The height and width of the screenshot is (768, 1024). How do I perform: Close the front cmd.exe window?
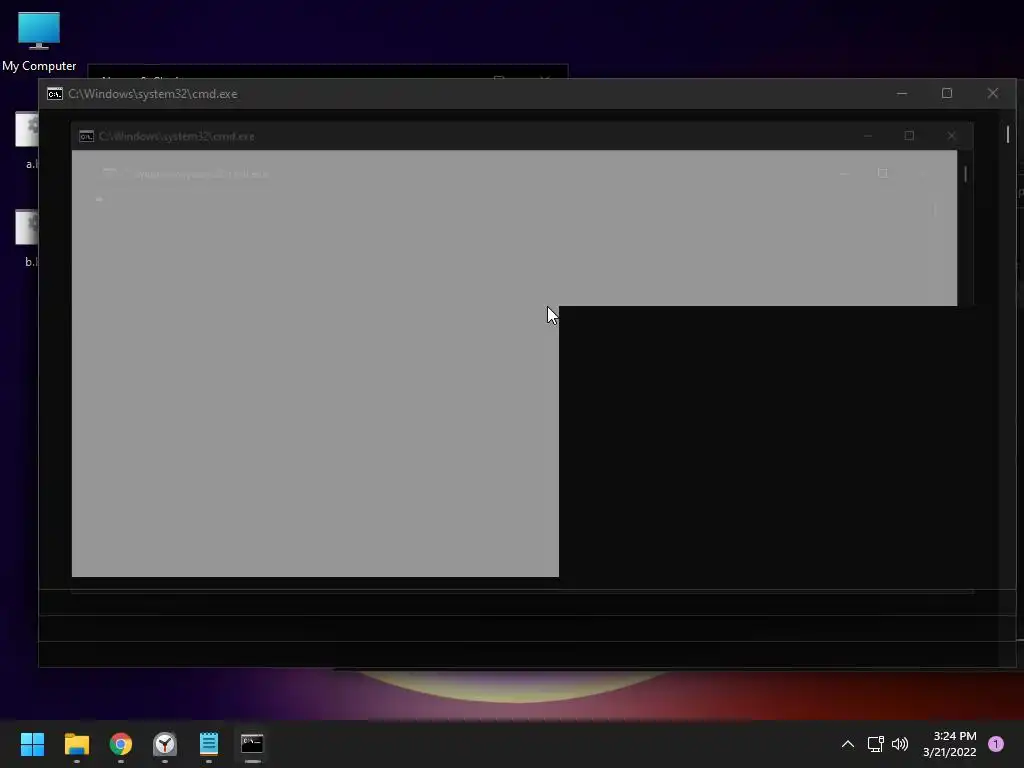(x=993, y=93)
